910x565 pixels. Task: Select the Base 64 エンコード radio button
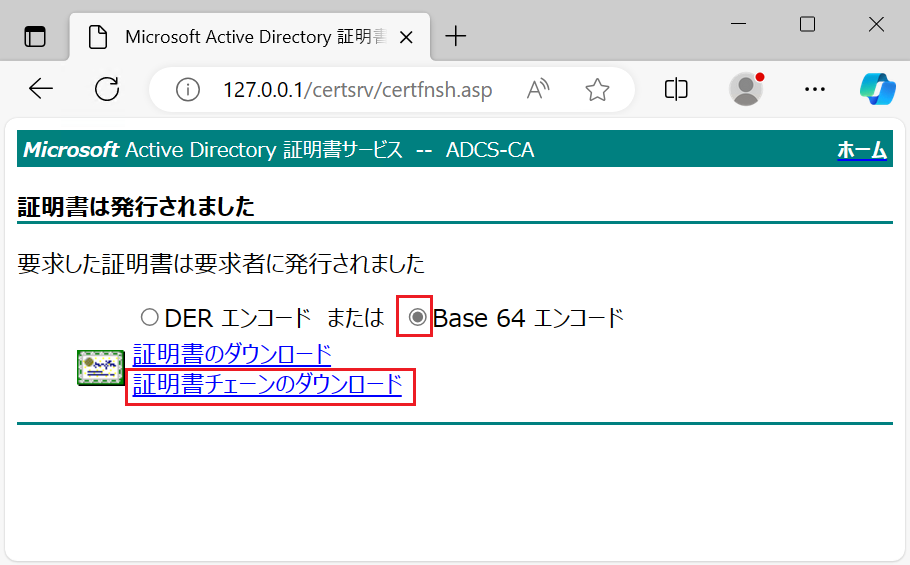pos(417,317)
